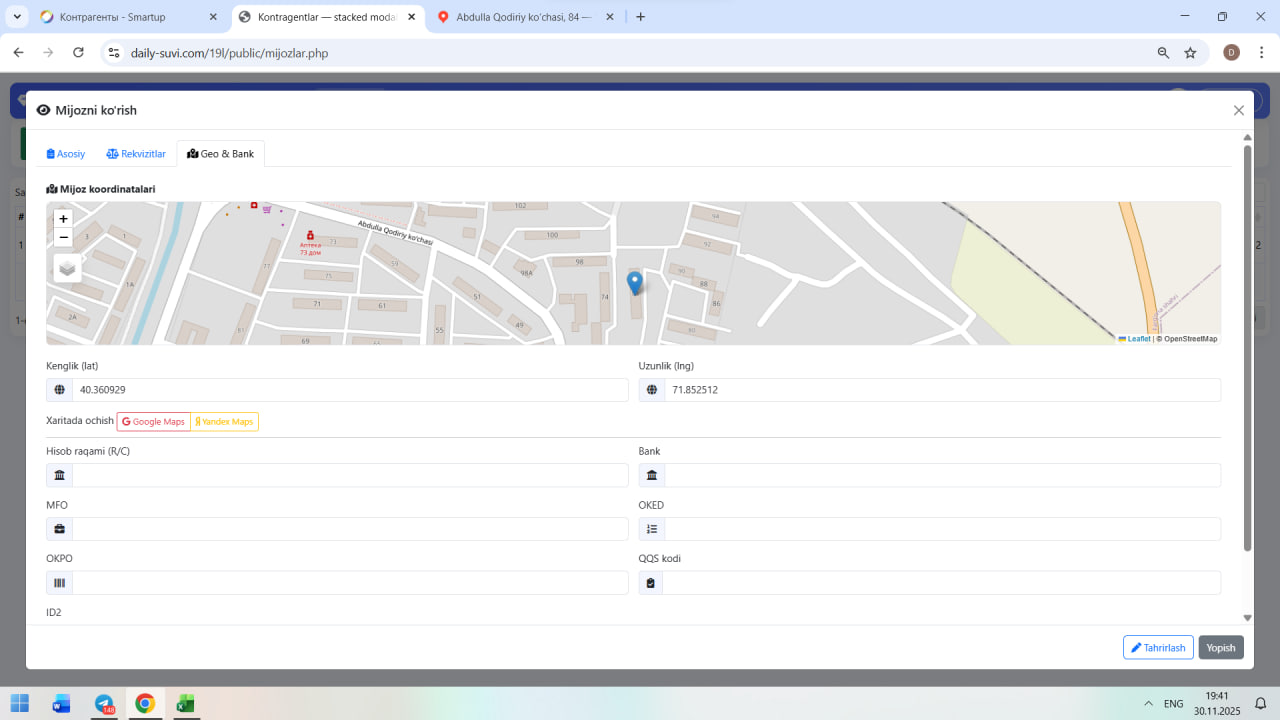The width and height of the screenshot is (1280, 720).
Task: Open Excel from the taskbar
Action: coord(185,703)
